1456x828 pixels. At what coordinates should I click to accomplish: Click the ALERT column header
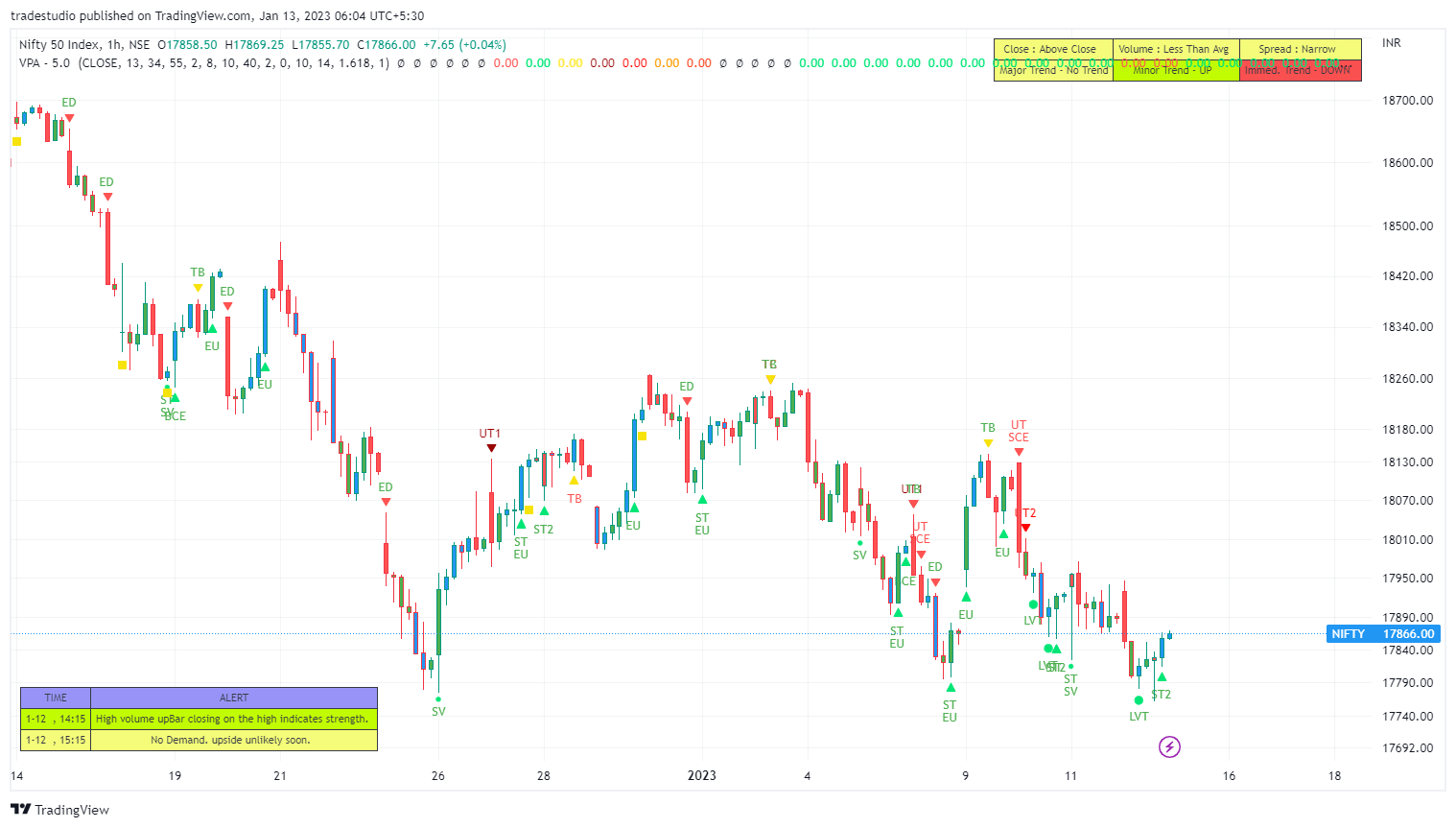click(234, 698)
